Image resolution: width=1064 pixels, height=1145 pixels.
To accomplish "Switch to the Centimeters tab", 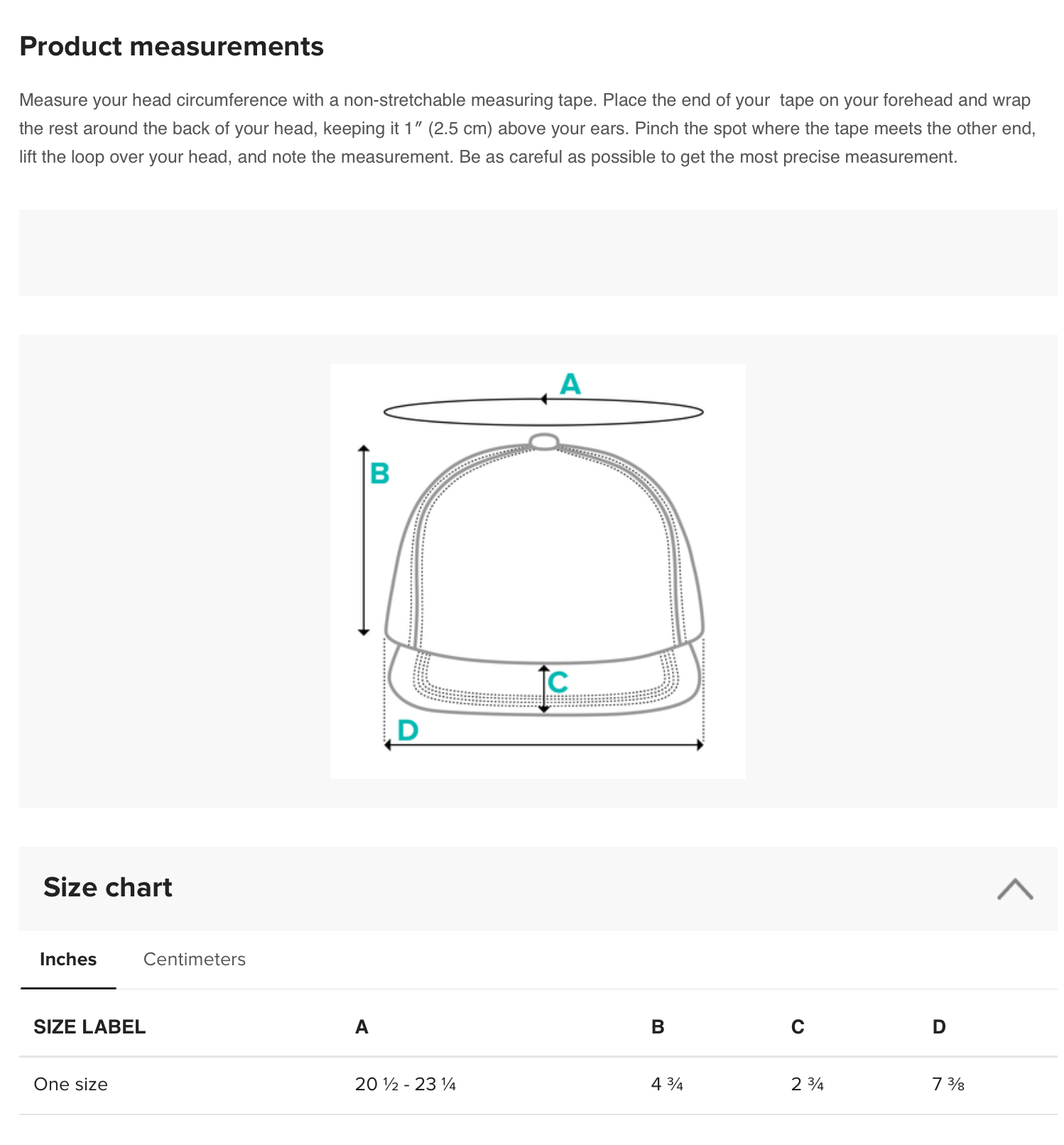I will (194, 960).
